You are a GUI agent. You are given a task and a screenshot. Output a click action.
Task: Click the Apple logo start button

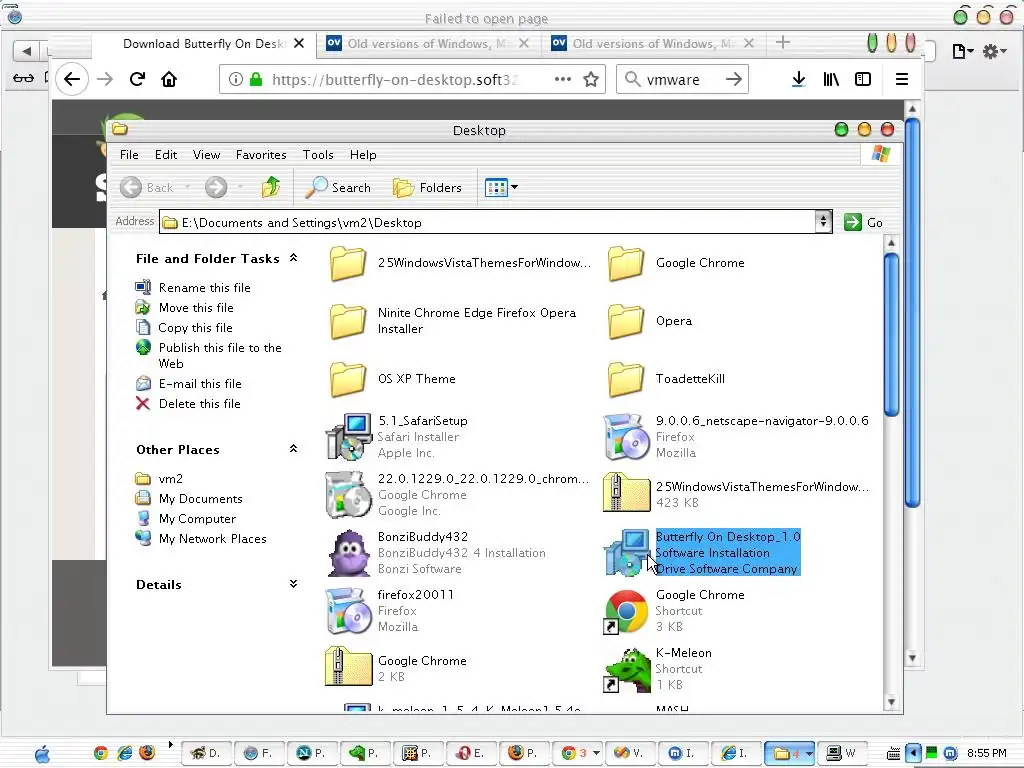coord(42,754)
